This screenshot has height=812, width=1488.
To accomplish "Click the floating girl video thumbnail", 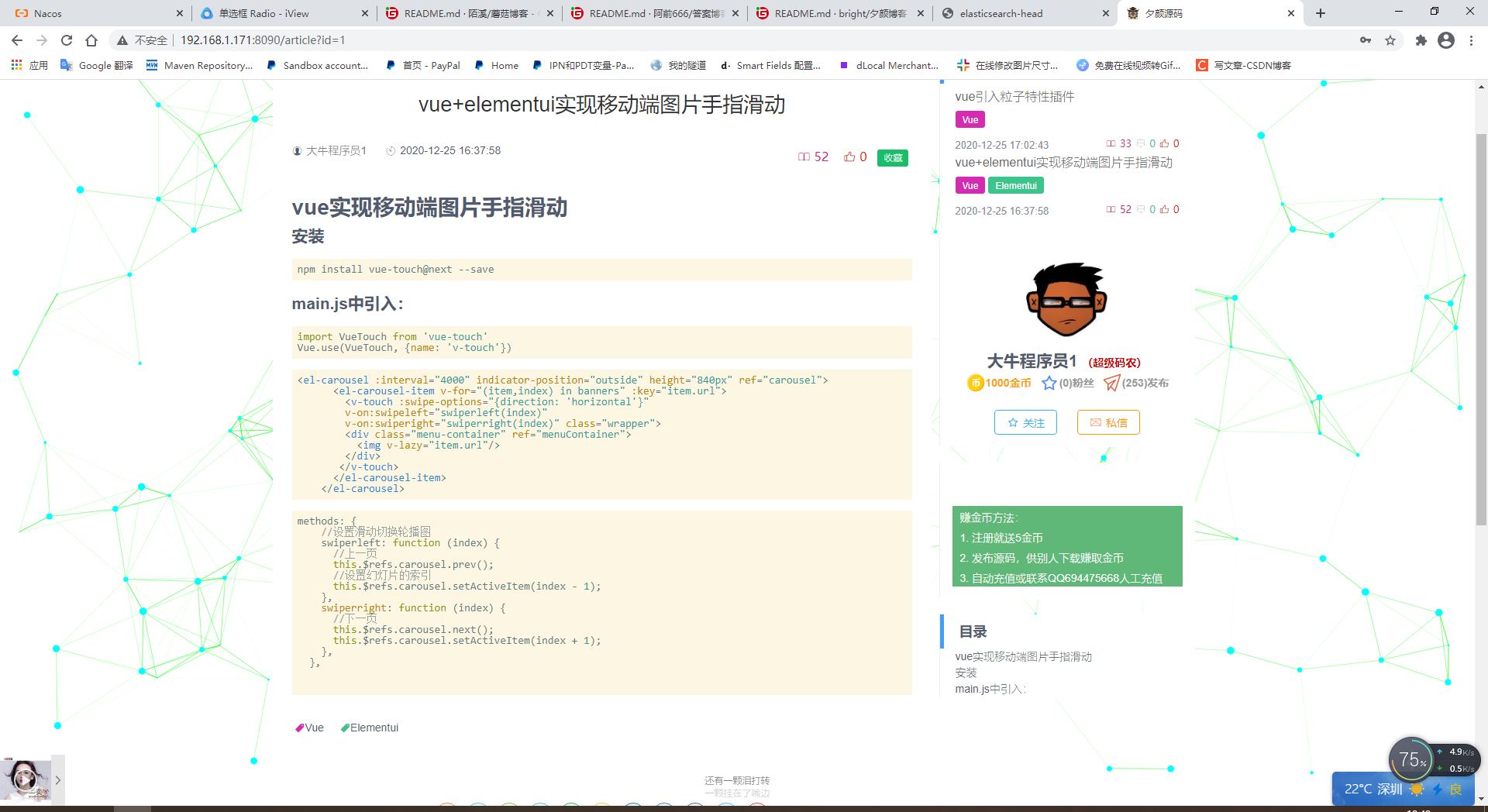I will 25,779.
